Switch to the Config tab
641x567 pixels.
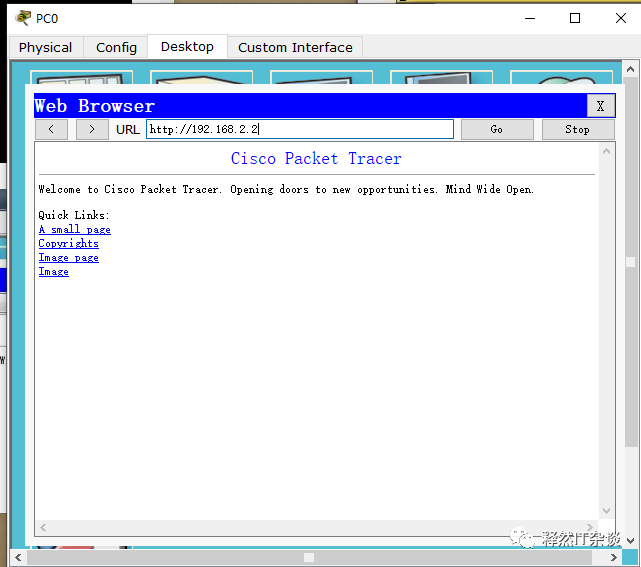116,47
